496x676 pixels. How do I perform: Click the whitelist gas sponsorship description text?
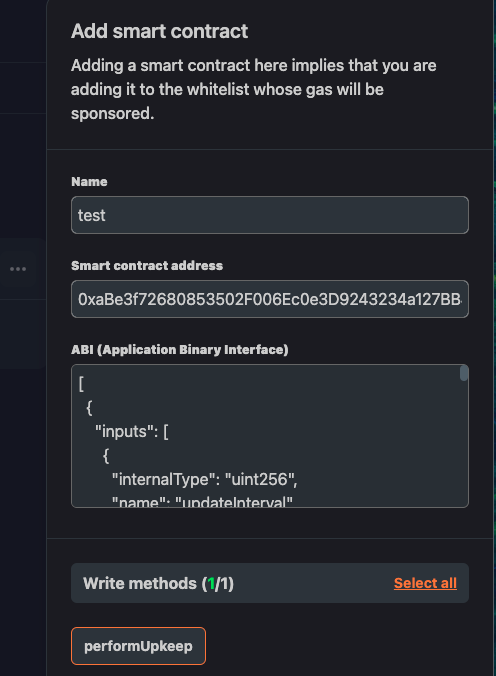coord(254,89)
